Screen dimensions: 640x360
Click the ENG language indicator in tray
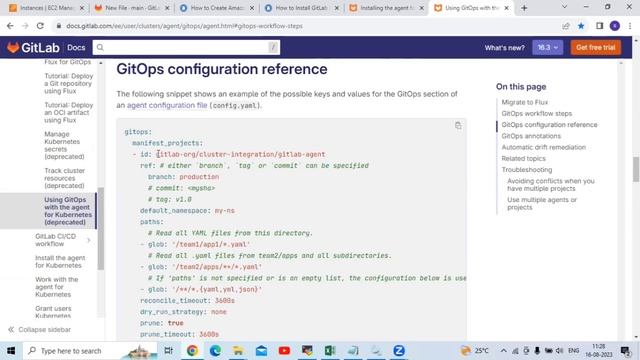pyautogui.click(x=573, y=351)
